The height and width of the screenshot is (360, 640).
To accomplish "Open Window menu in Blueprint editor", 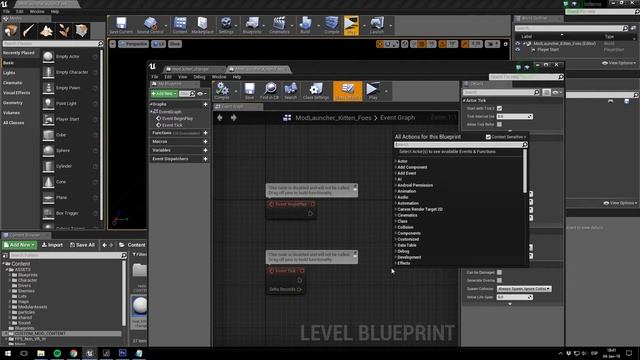I will [219, 77].
